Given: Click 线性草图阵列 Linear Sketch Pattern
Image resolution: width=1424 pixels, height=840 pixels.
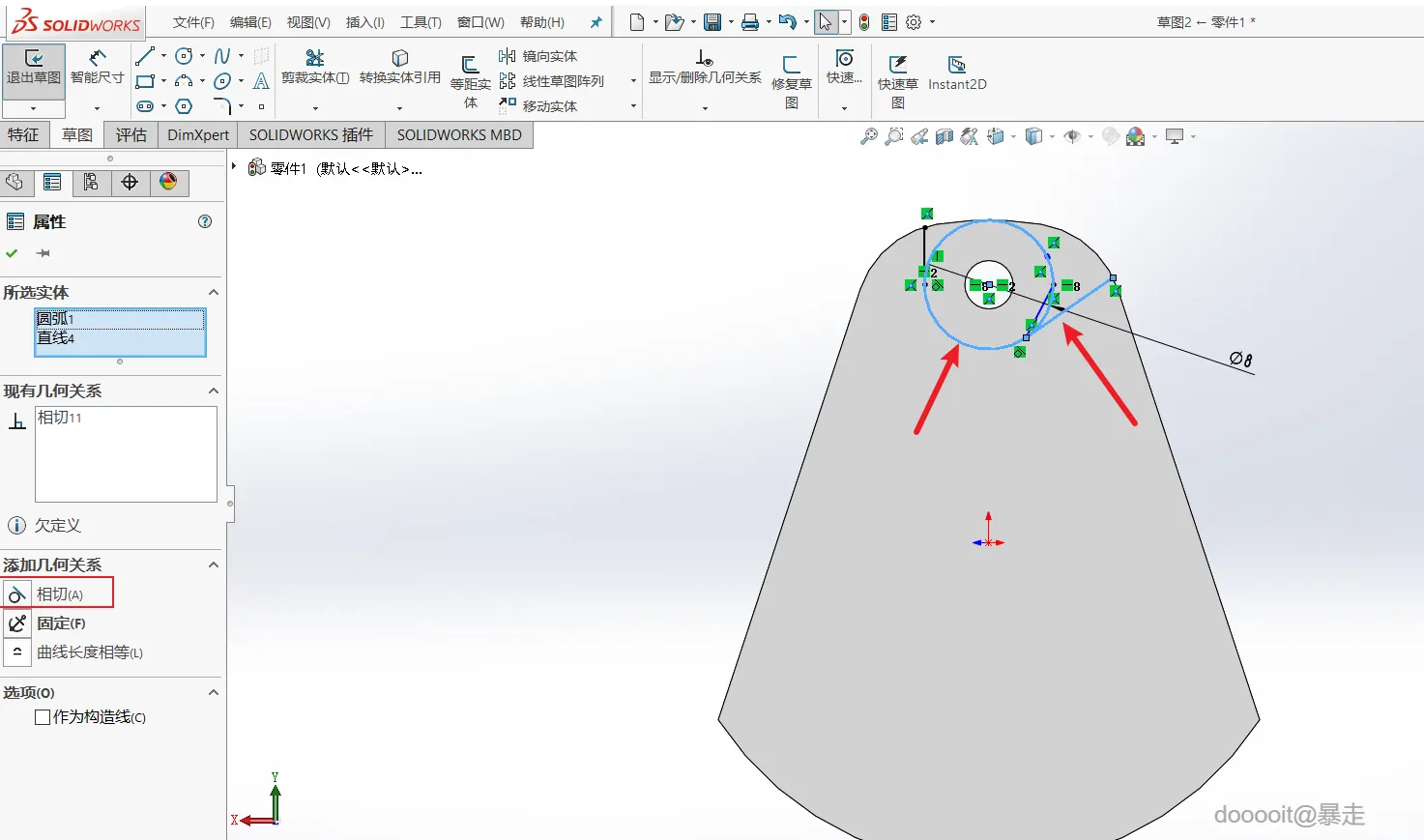Looking at the screenshot, I should (x=552, y=81).
